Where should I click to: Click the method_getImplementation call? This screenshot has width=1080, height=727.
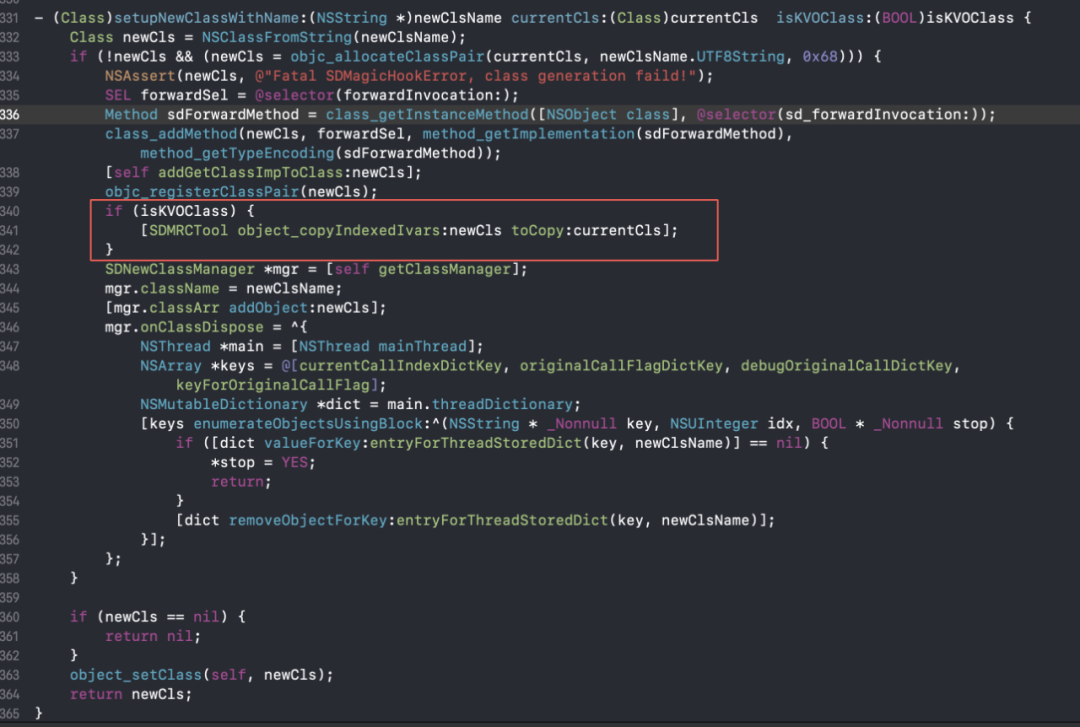pyautogui.click(x=528, y=134)
